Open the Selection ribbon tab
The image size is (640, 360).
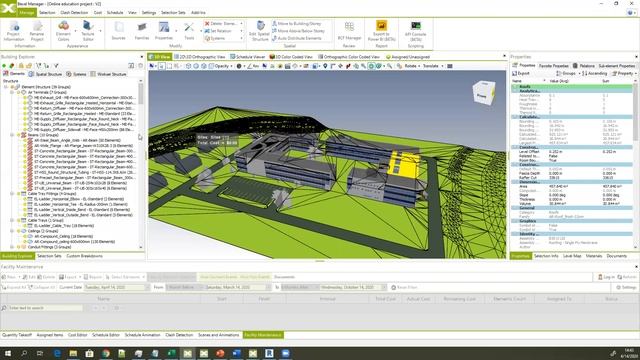pos(47,13)
